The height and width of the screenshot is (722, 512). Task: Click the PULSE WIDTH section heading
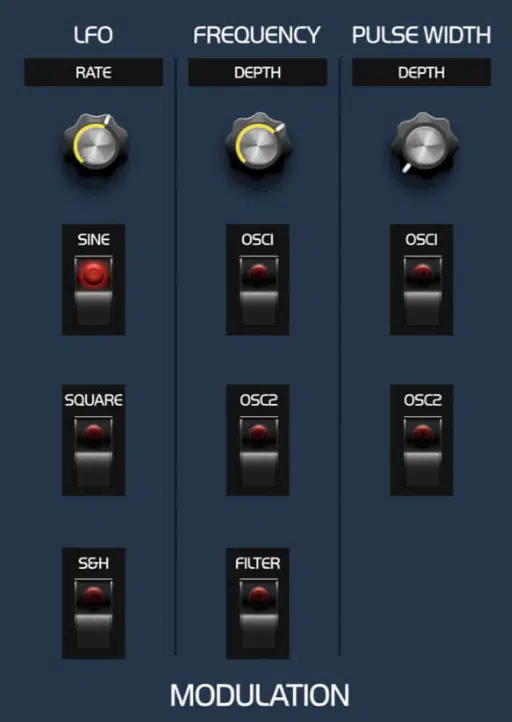click(x=422, y=35)
